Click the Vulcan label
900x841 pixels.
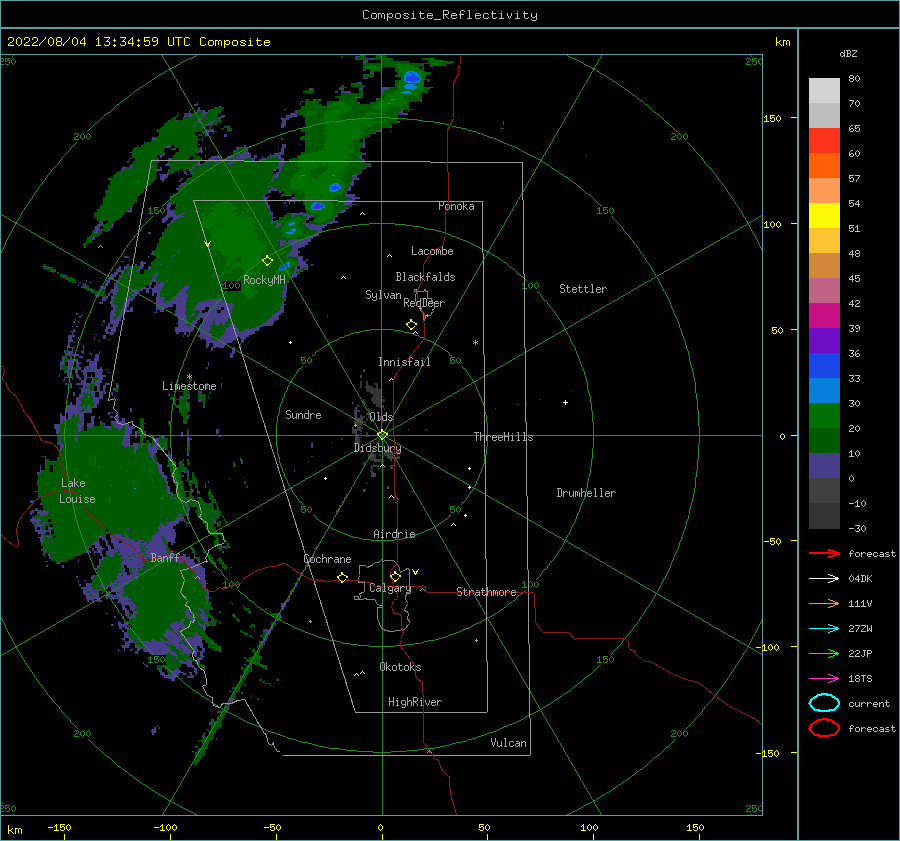coord(509,743)
